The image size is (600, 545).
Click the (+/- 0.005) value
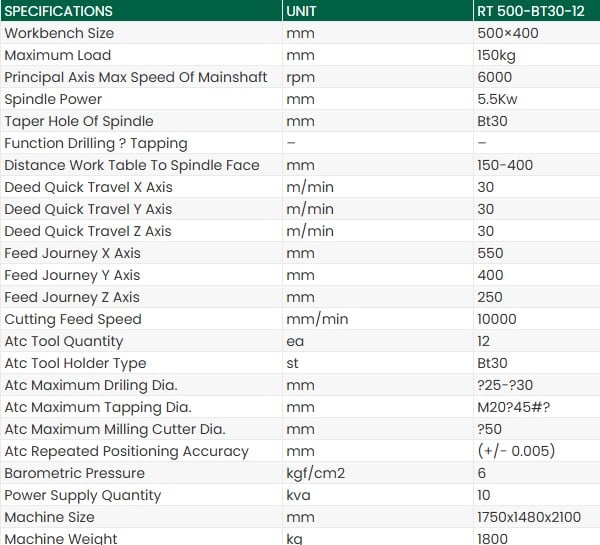516,451
